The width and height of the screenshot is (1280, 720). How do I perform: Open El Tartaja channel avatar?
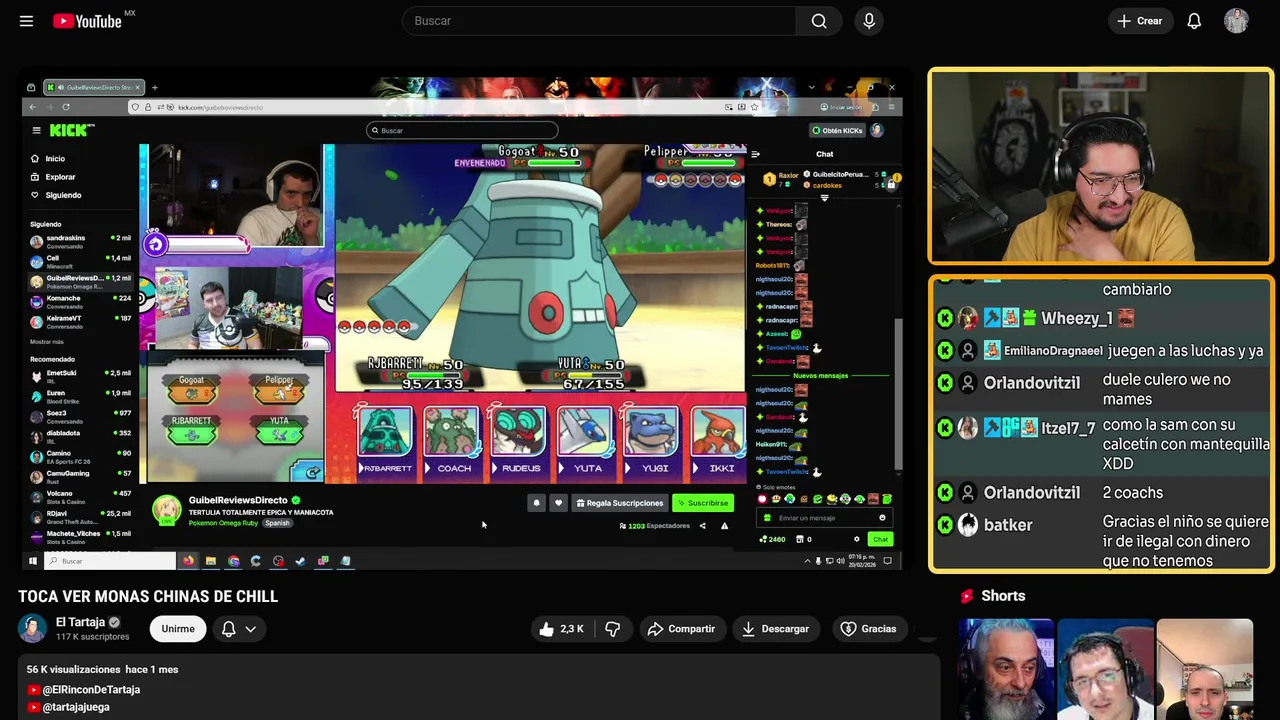tap(32, 628)
